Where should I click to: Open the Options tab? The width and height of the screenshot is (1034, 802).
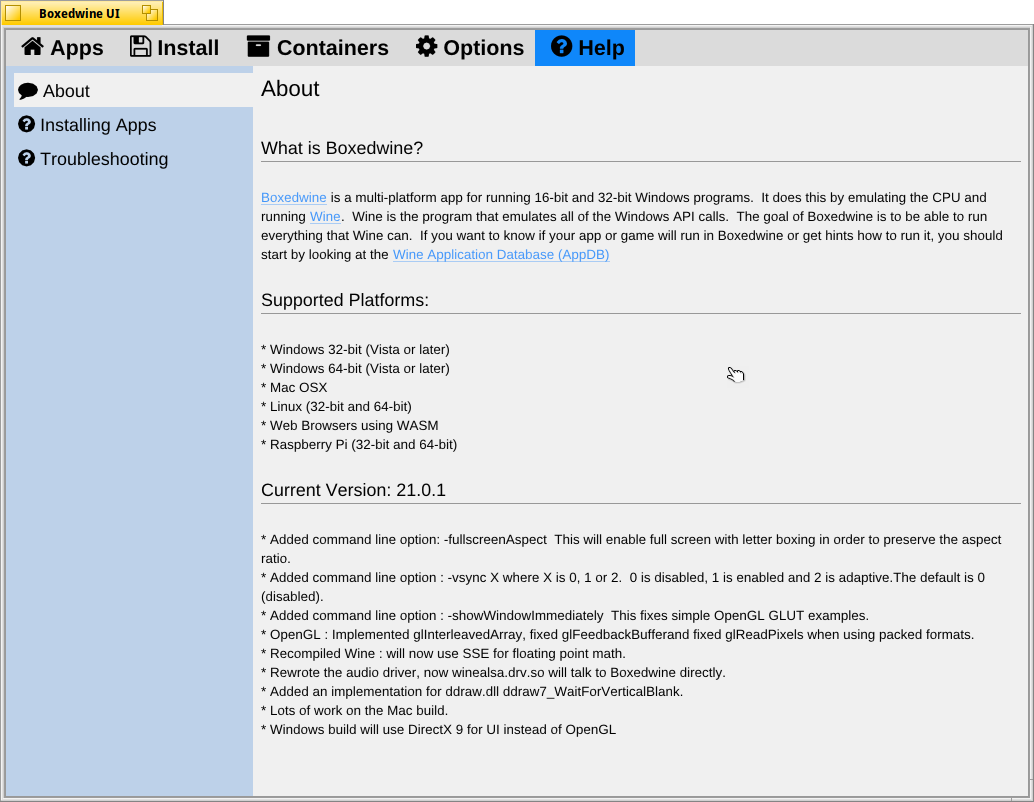[470, 47]
